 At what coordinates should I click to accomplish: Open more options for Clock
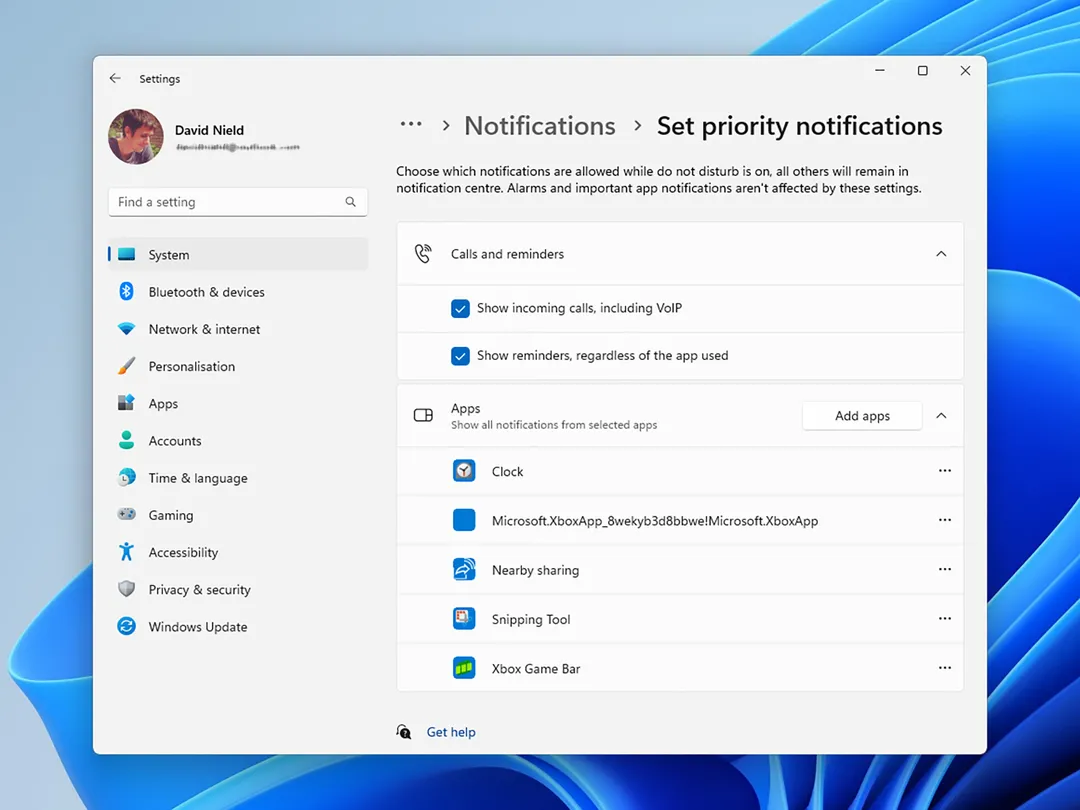945,471
